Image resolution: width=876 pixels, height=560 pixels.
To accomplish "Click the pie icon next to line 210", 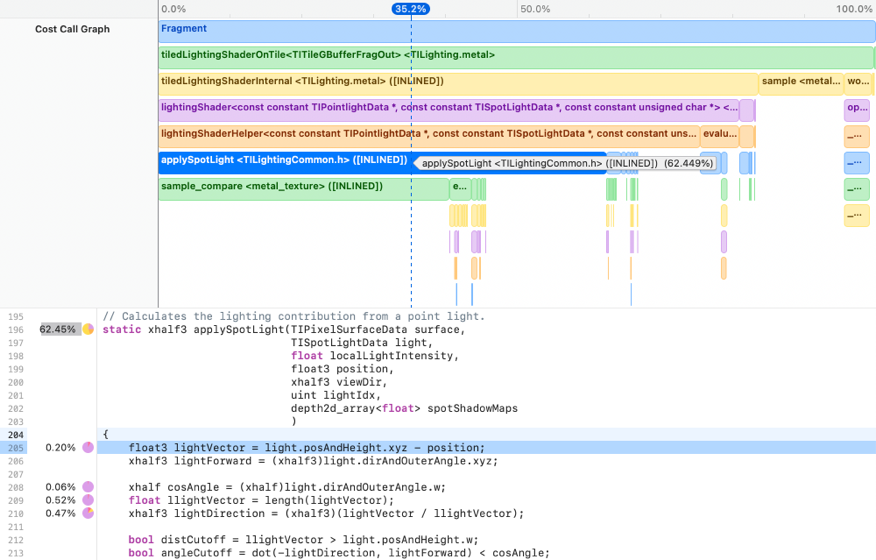I will point(88,513).
